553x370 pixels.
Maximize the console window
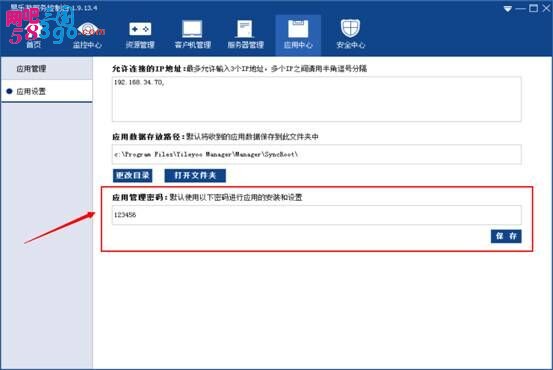coord(533,8)
